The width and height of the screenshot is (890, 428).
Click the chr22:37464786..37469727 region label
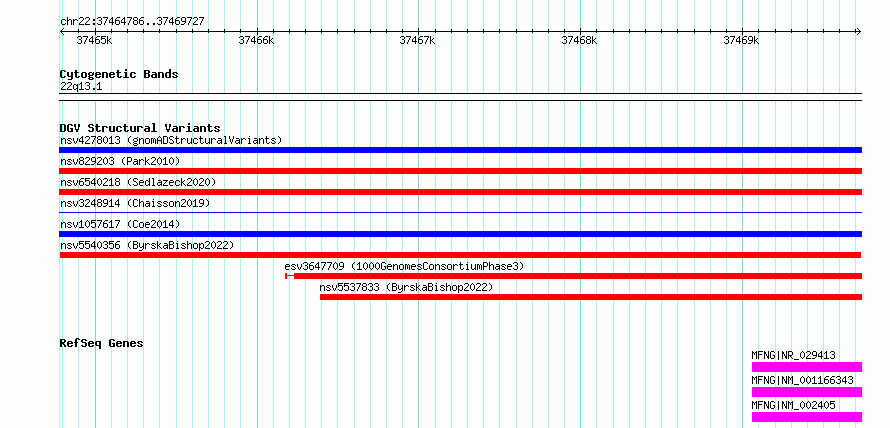(132, 22)
